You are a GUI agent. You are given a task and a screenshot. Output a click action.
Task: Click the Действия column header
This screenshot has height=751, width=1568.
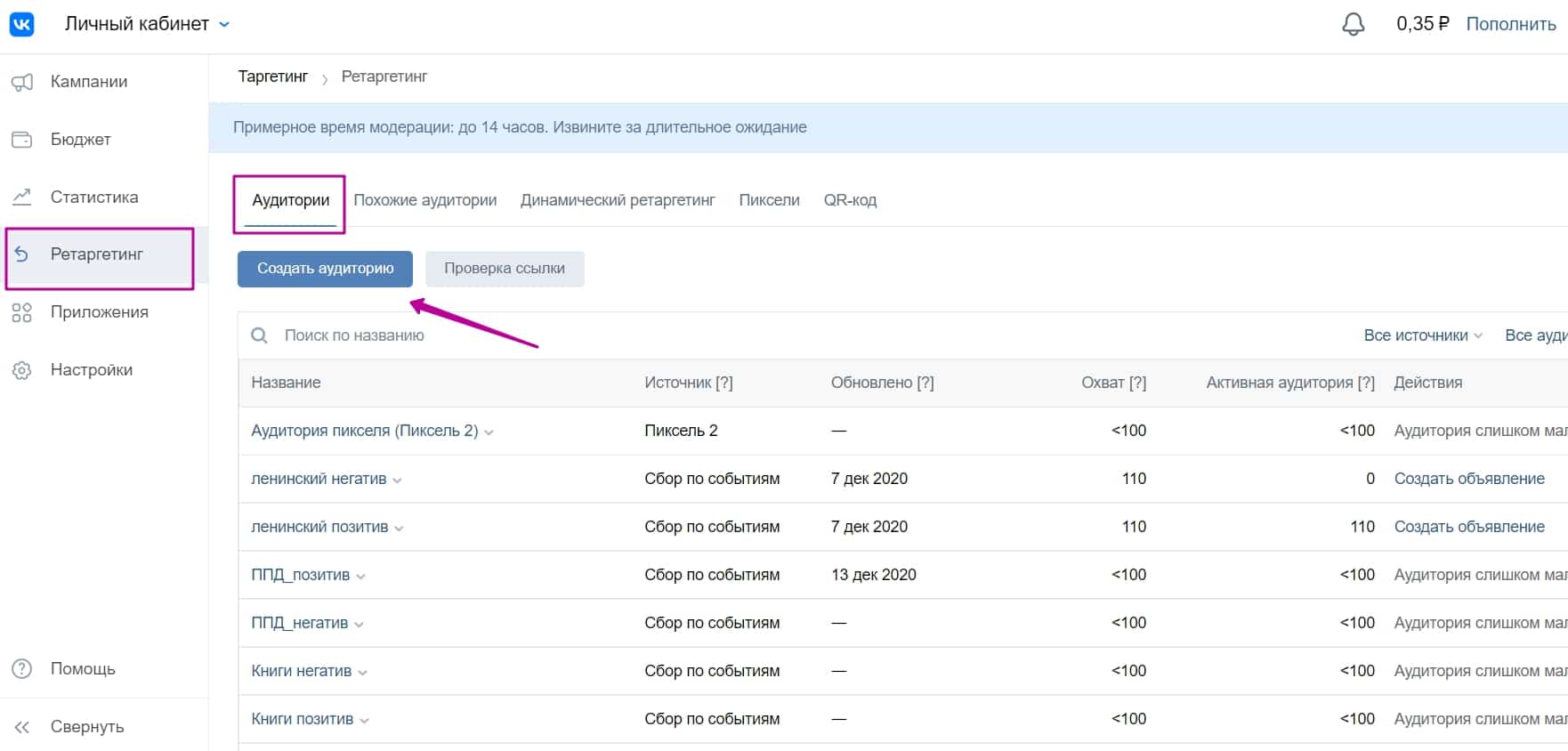click(x=1427, y=383)
